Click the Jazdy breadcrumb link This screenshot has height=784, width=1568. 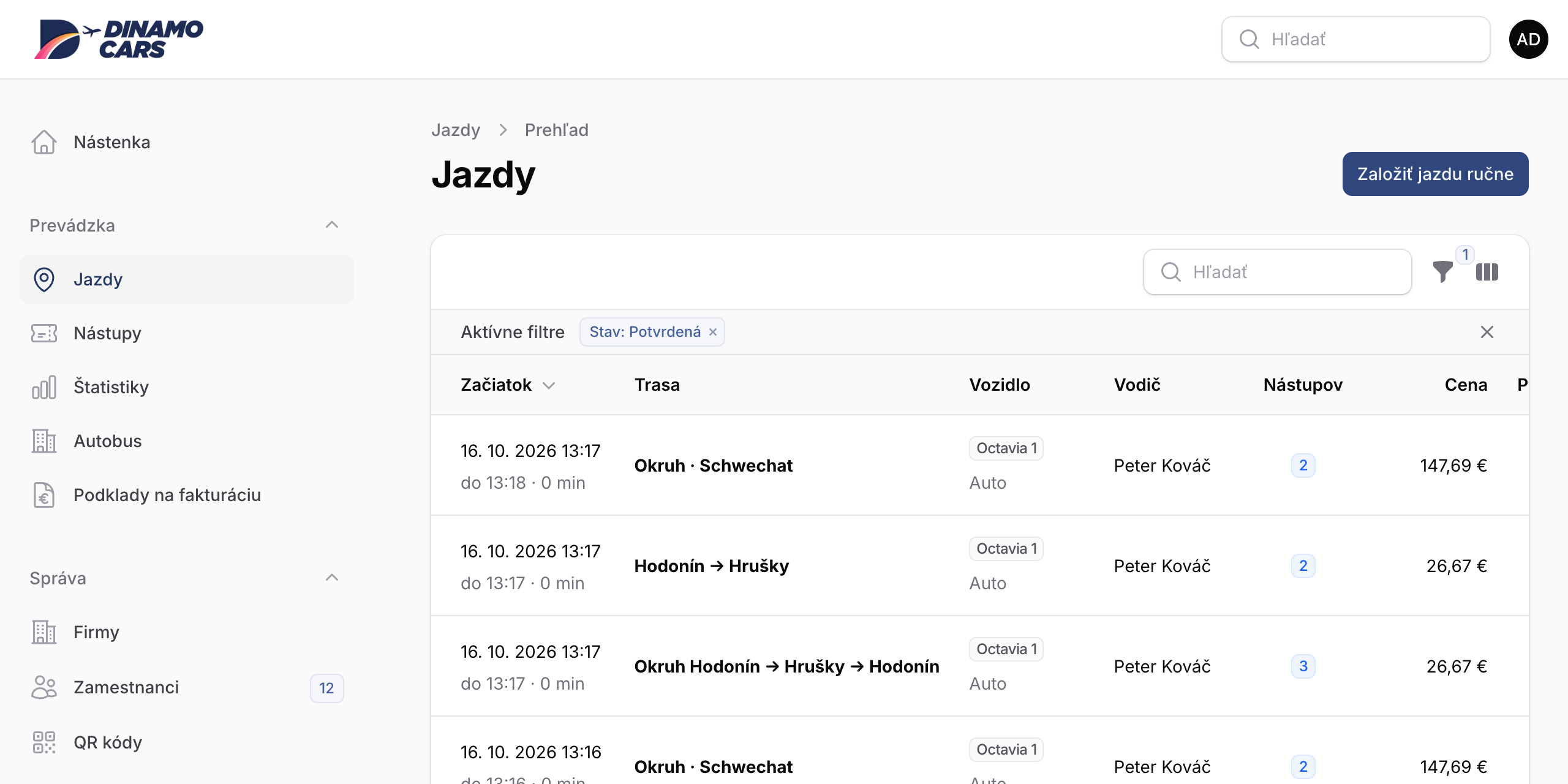pyautogui.click(x=456, y=130)
